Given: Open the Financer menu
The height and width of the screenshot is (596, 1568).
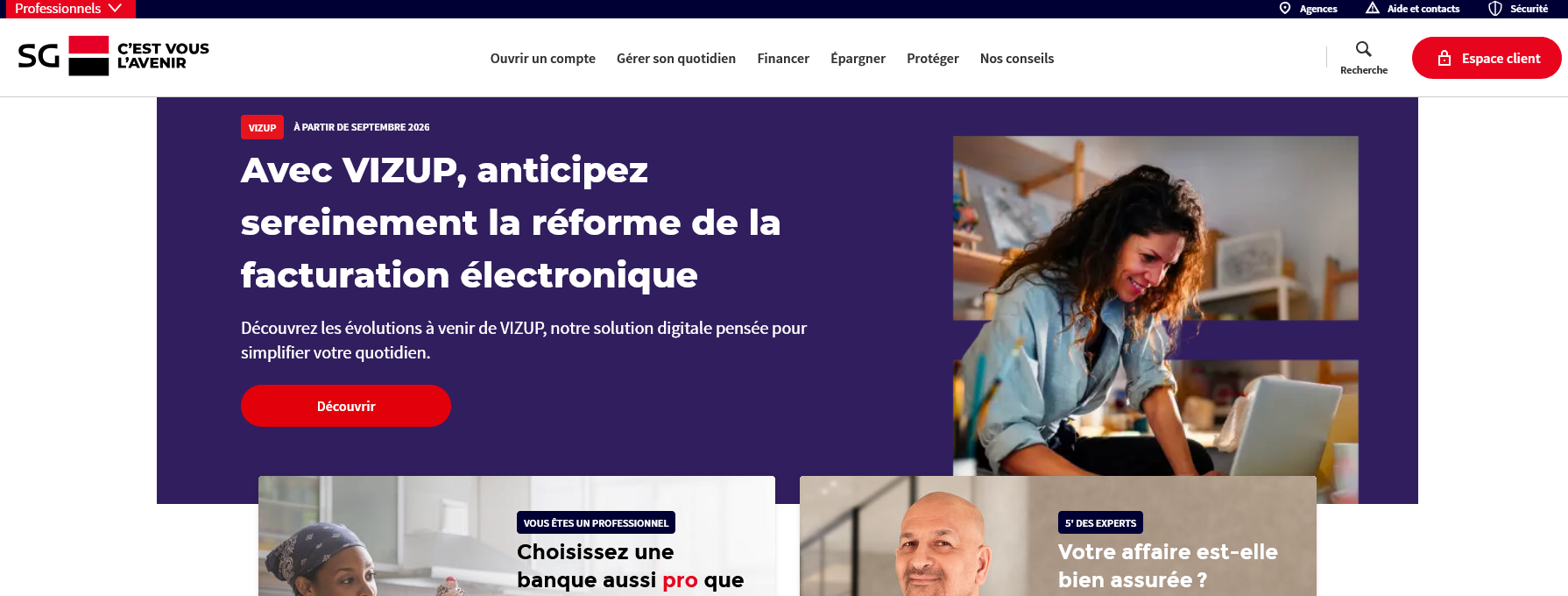Looking at the screenshot, I should pos(783,59).
